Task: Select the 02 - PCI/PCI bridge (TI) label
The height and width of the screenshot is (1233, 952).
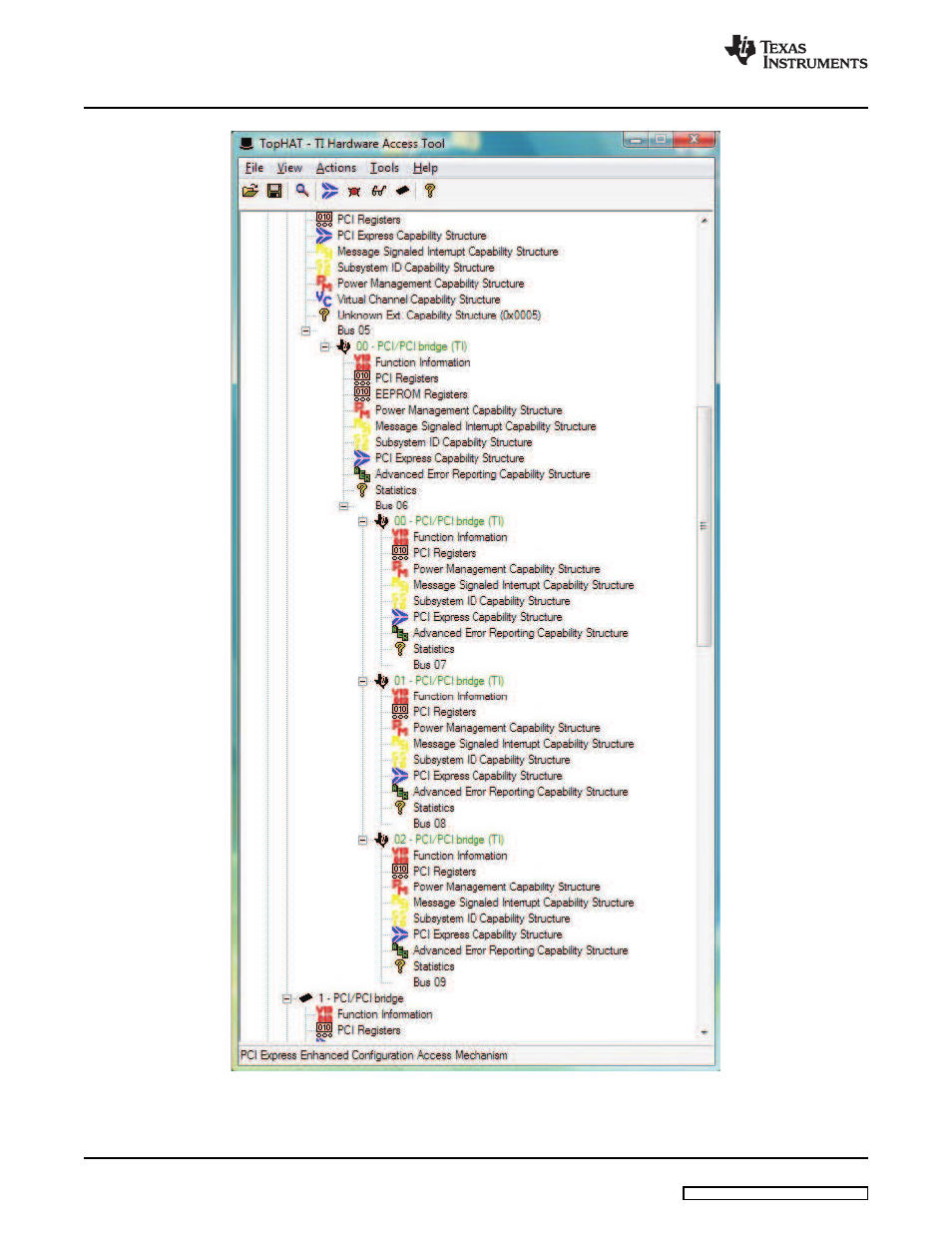Action: (449, 840)
